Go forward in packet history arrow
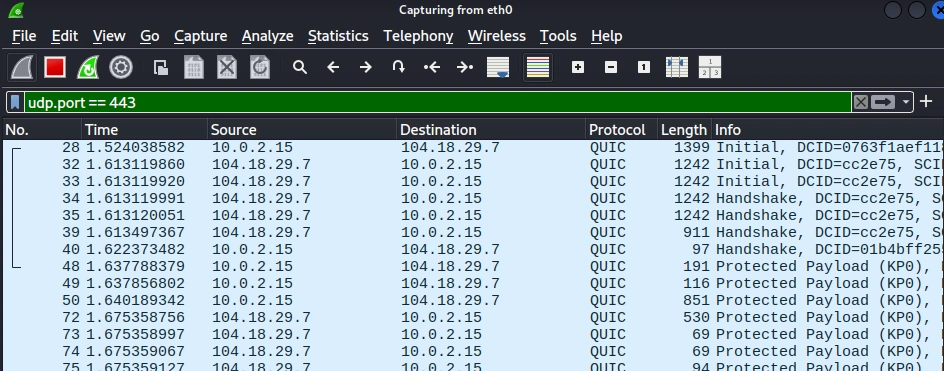Screen dimensions: 944x371 click(x=365, y=67)
